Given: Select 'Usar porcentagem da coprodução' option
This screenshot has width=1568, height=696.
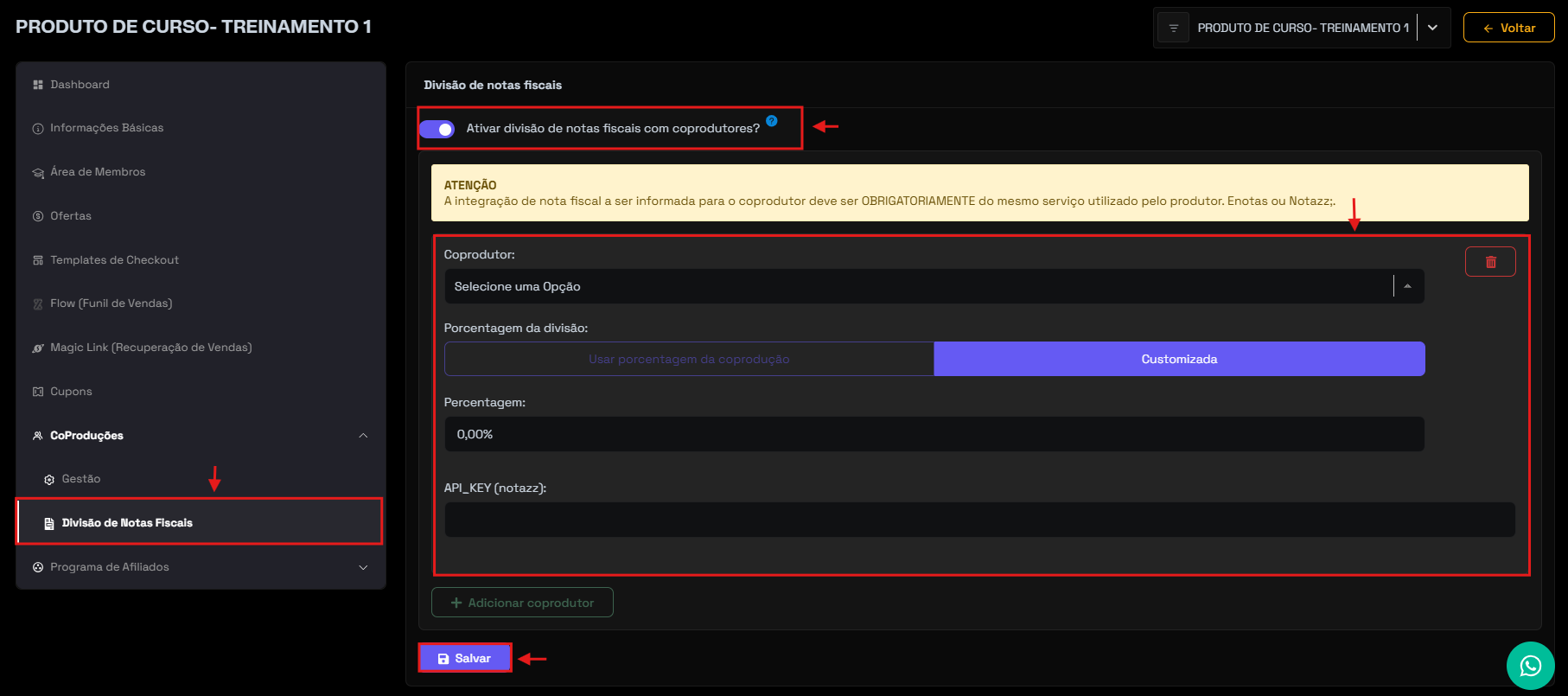Looking at the screenshot, I should [689, 360].
